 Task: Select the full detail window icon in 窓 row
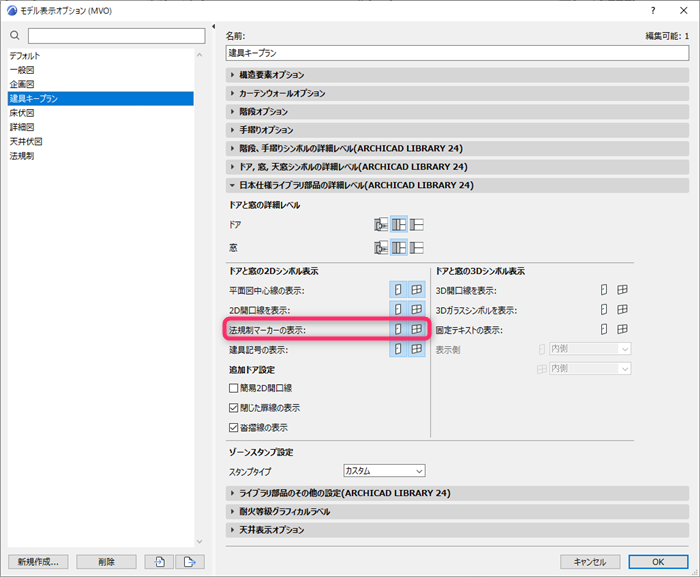pos(381,247)
